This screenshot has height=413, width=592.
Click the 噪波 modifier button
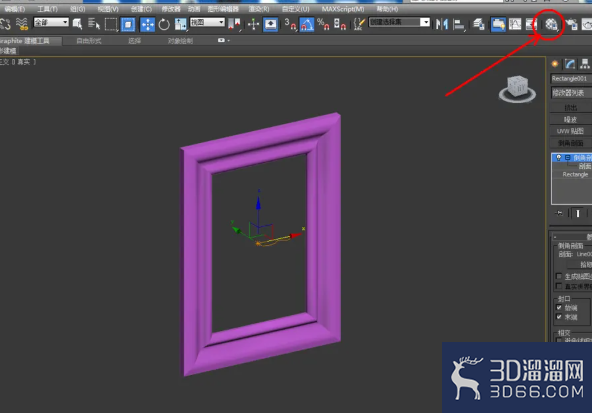point(570,119)
